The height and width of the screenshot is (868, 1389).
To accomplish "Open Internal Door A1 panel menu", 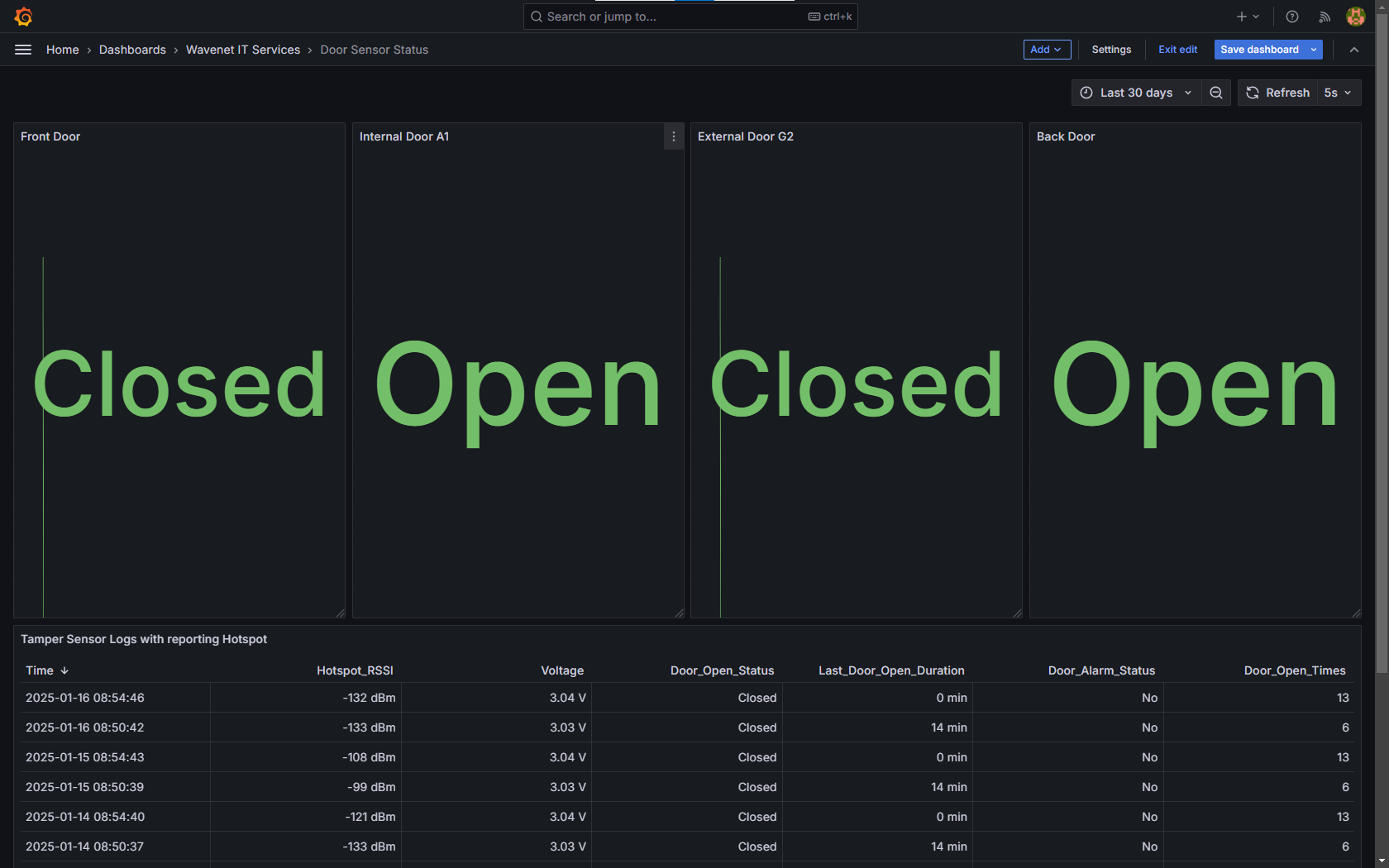I will pos(674,136).
